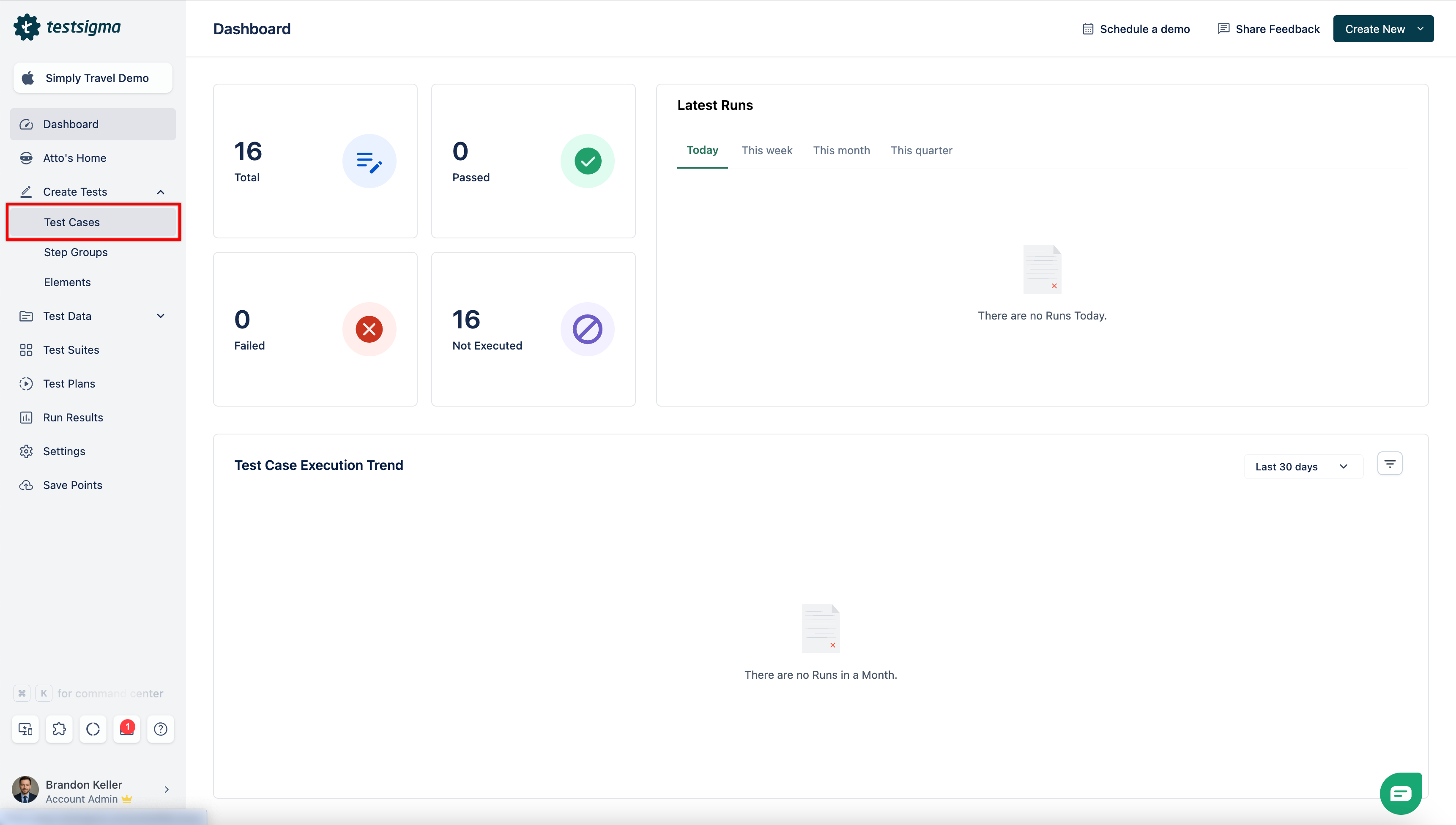The width and height of the screenshot is (1456, 825).
Task: Click the Not Executed purple blocked icon
Action: tap(587, 329)
